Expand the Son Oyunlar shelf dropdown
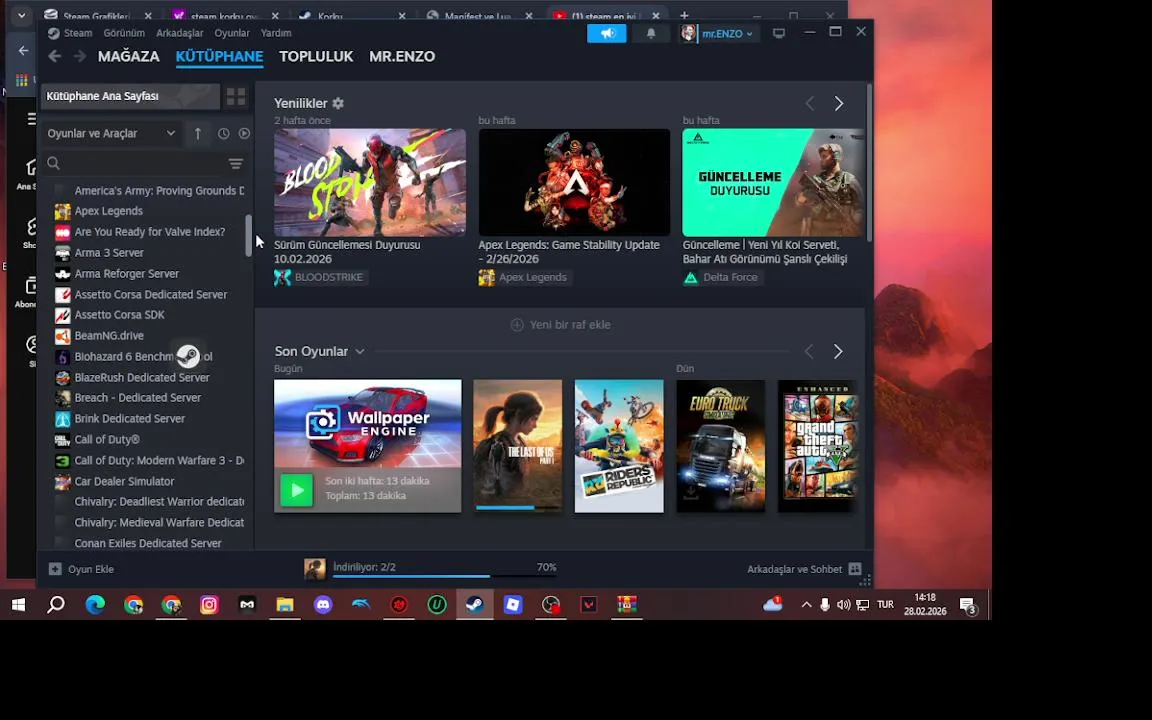The width and height of the screenshot is (1152, 720). pos(360,352)
